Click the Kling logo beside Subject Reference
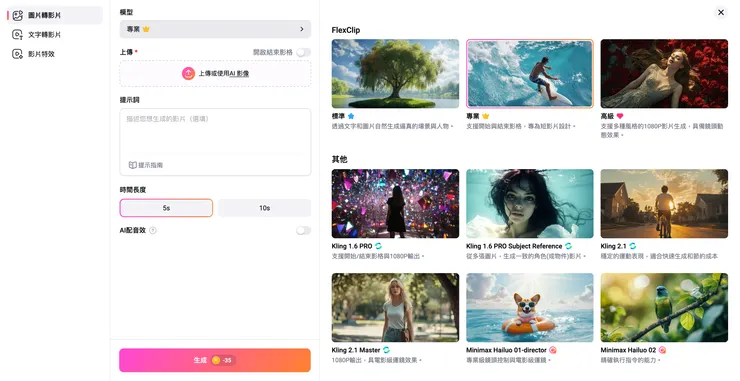The height and width of the screenshot is (381, 740). tap(568, 246)
